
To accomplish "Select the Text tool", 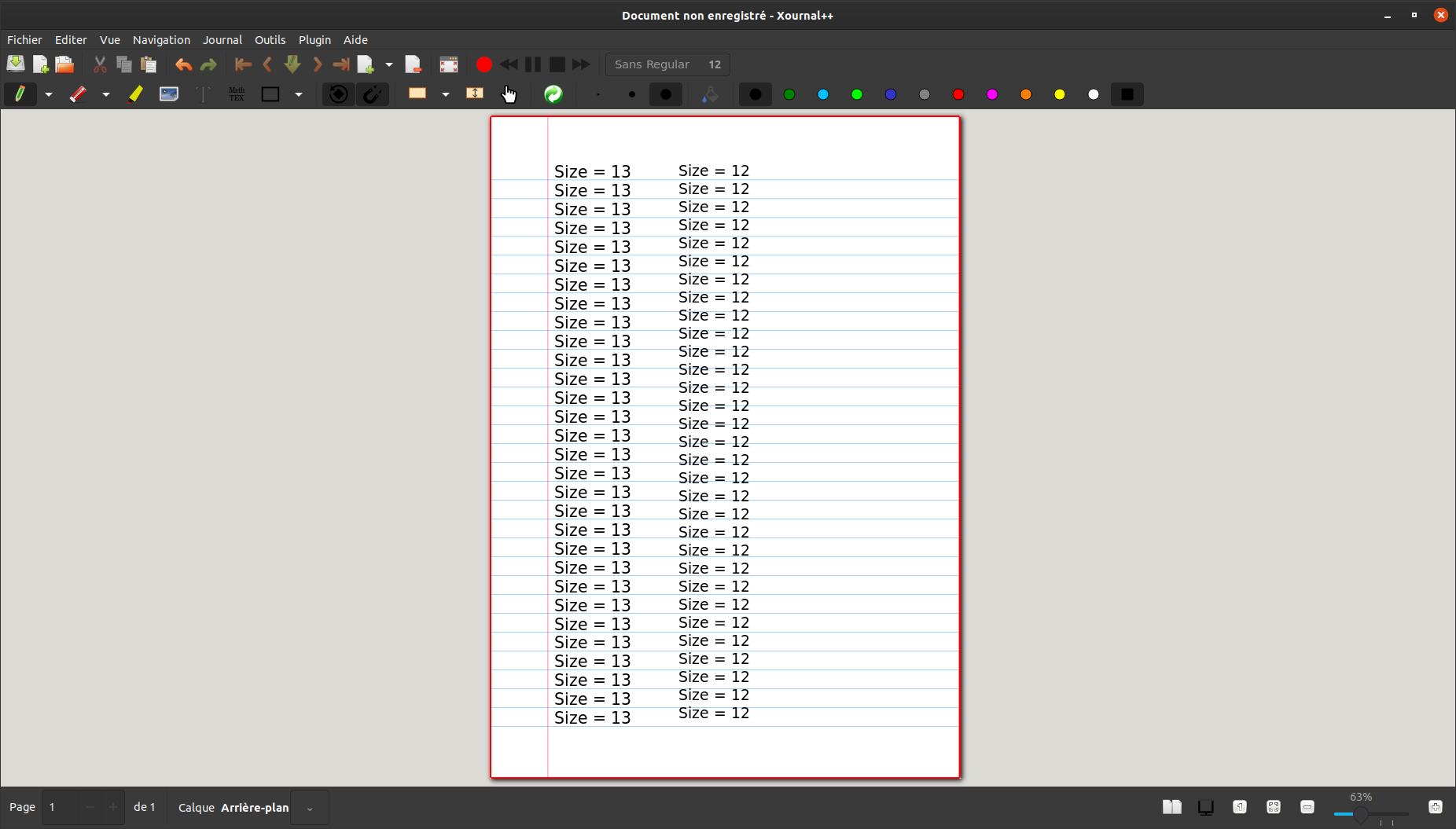I will pyautogui.click(x=202, y=94).
